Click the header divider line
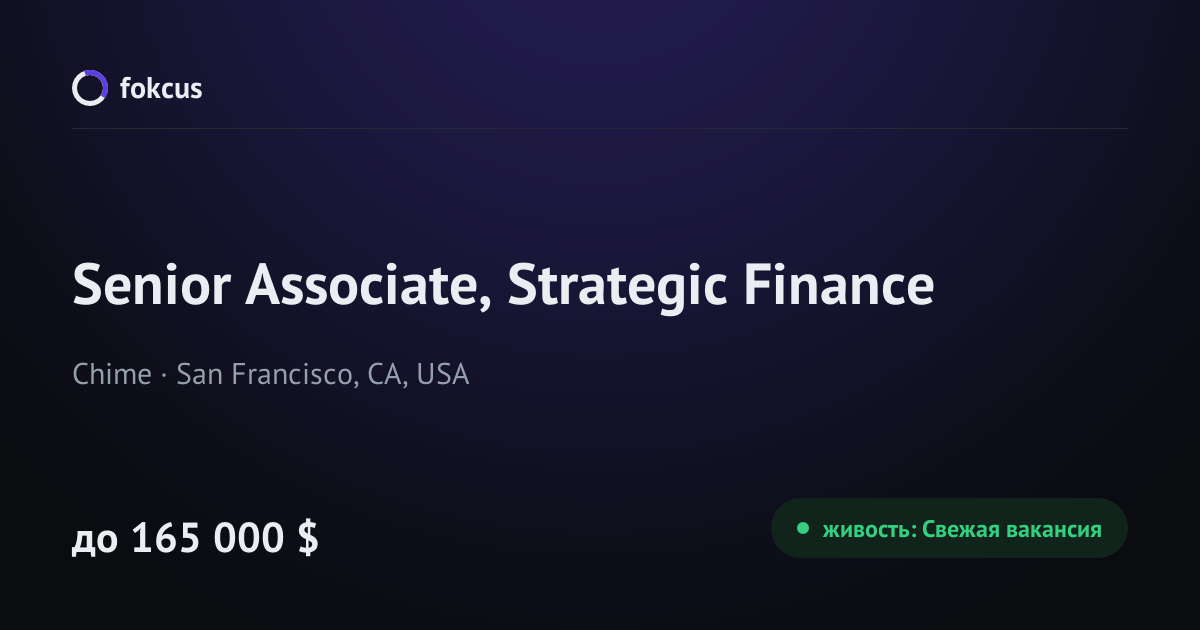 600,128
